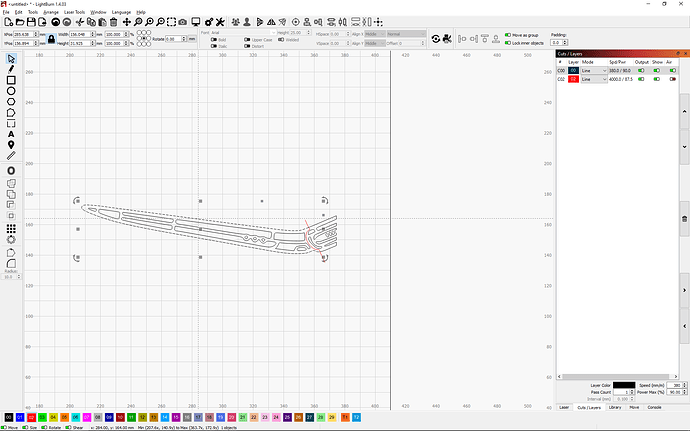Step the Padding spinner arrows
The image size is (690, 431).
565,43
